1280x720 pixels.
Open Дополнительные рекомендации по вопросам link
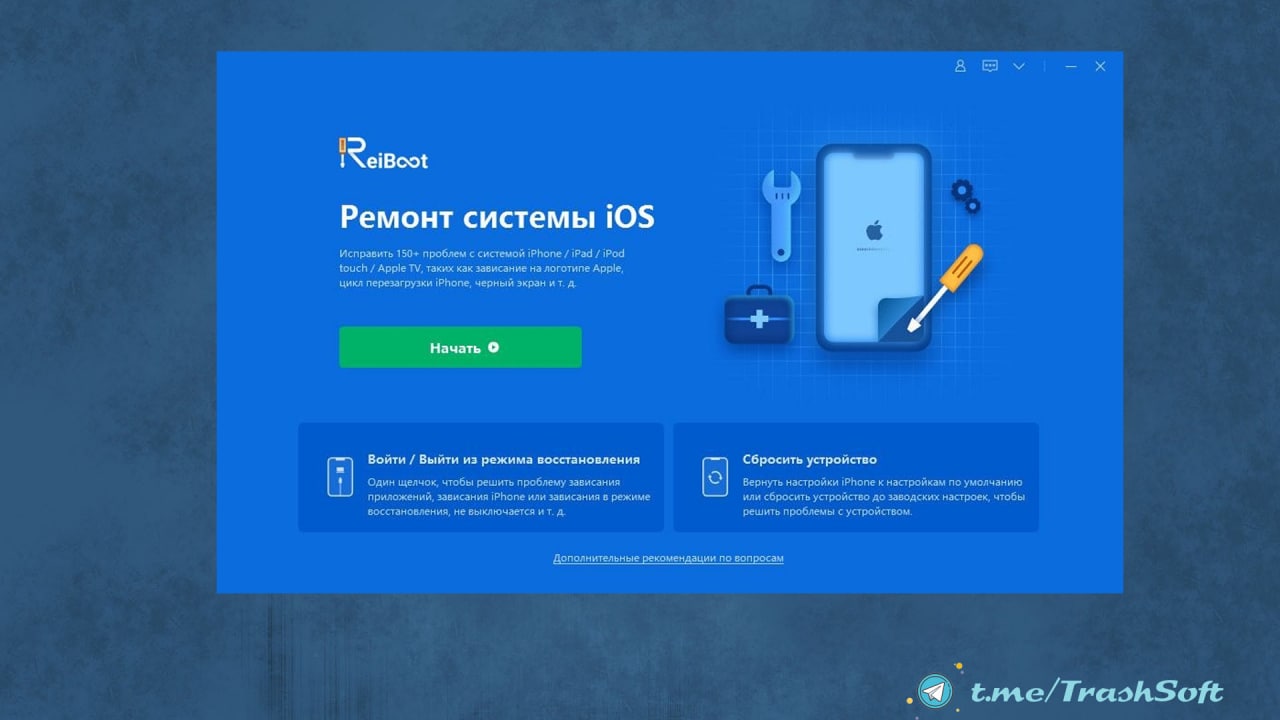tap(668, 558)
